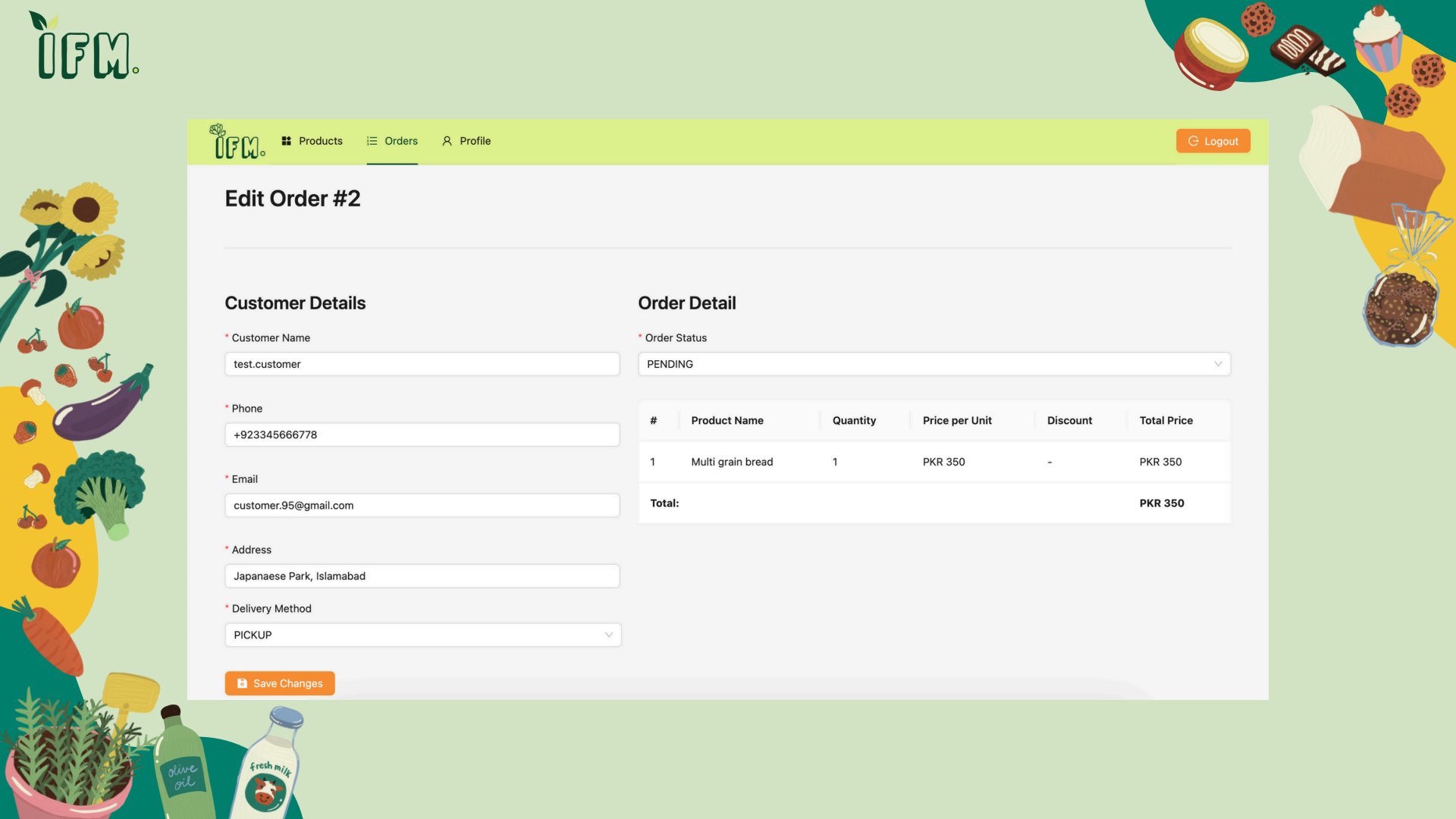Switch to the Profile tab

pyautogui.click(x=475, y=141)
